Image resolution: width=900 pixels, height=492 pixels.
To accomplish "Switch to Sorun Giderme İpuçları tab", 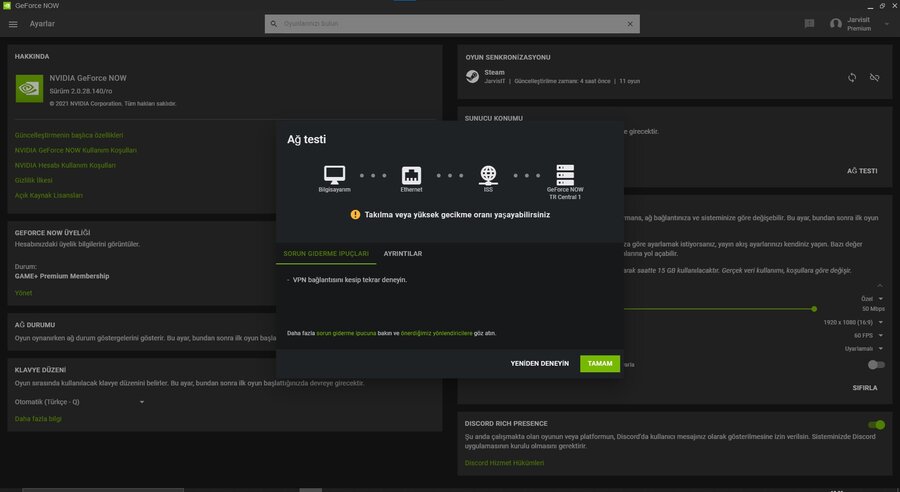I will click(326, 254).
